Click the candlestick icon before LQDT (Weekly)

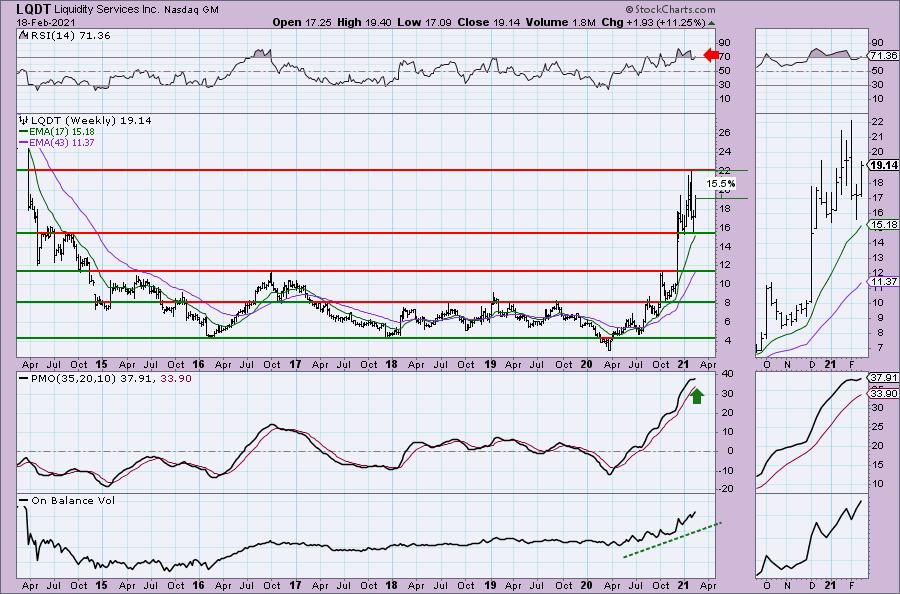point(24,121)
